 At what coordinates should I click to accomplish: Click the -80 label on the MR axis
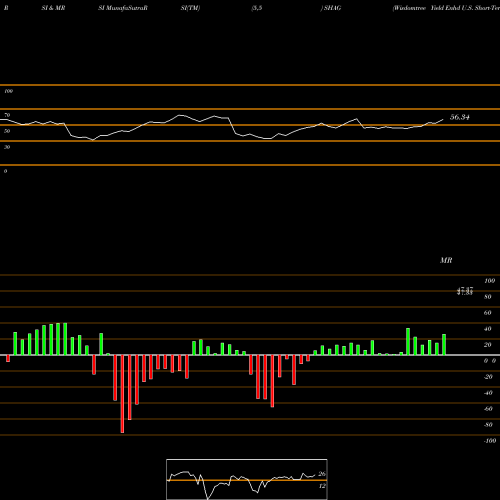[488, 425]
